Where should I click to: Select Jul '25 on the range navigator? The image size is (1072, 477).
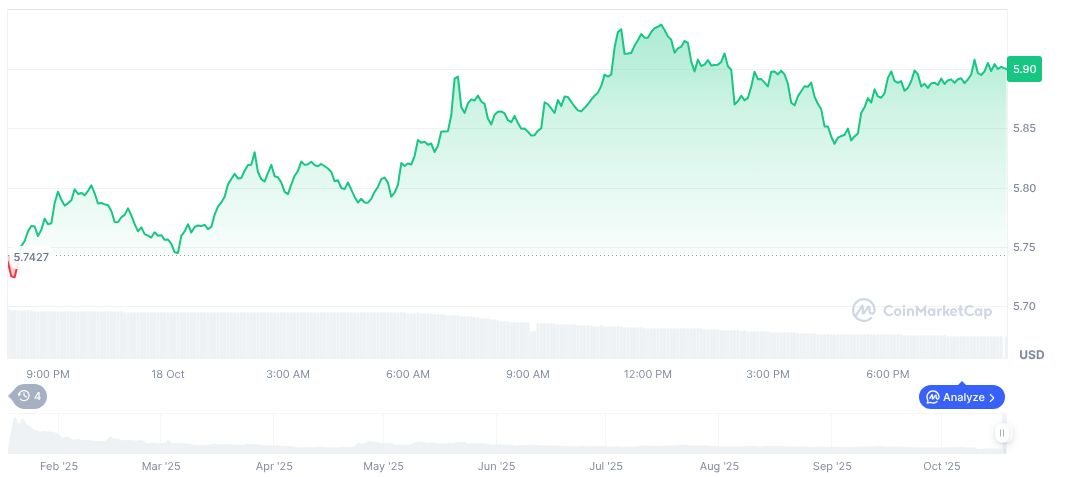(x=606, y=466)
